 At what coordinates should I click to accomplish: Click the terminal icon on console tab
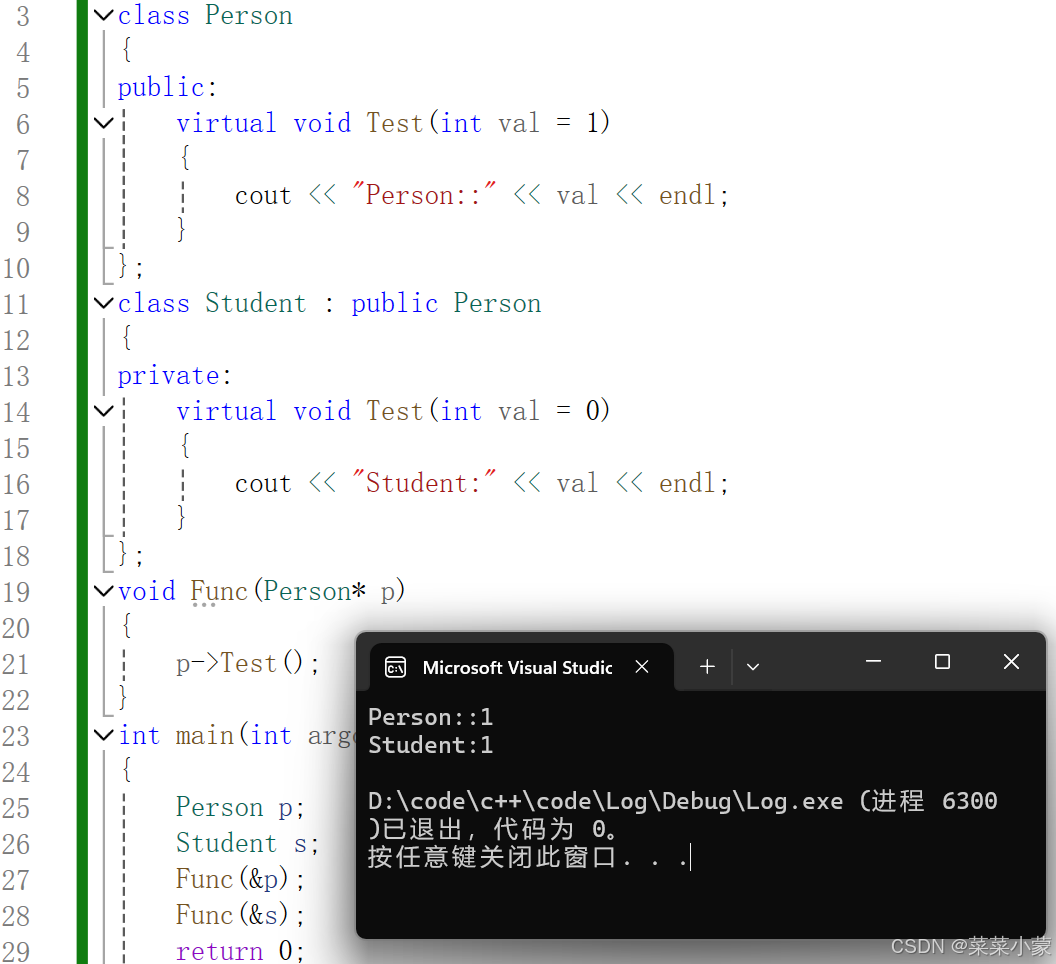coord(395,668)
